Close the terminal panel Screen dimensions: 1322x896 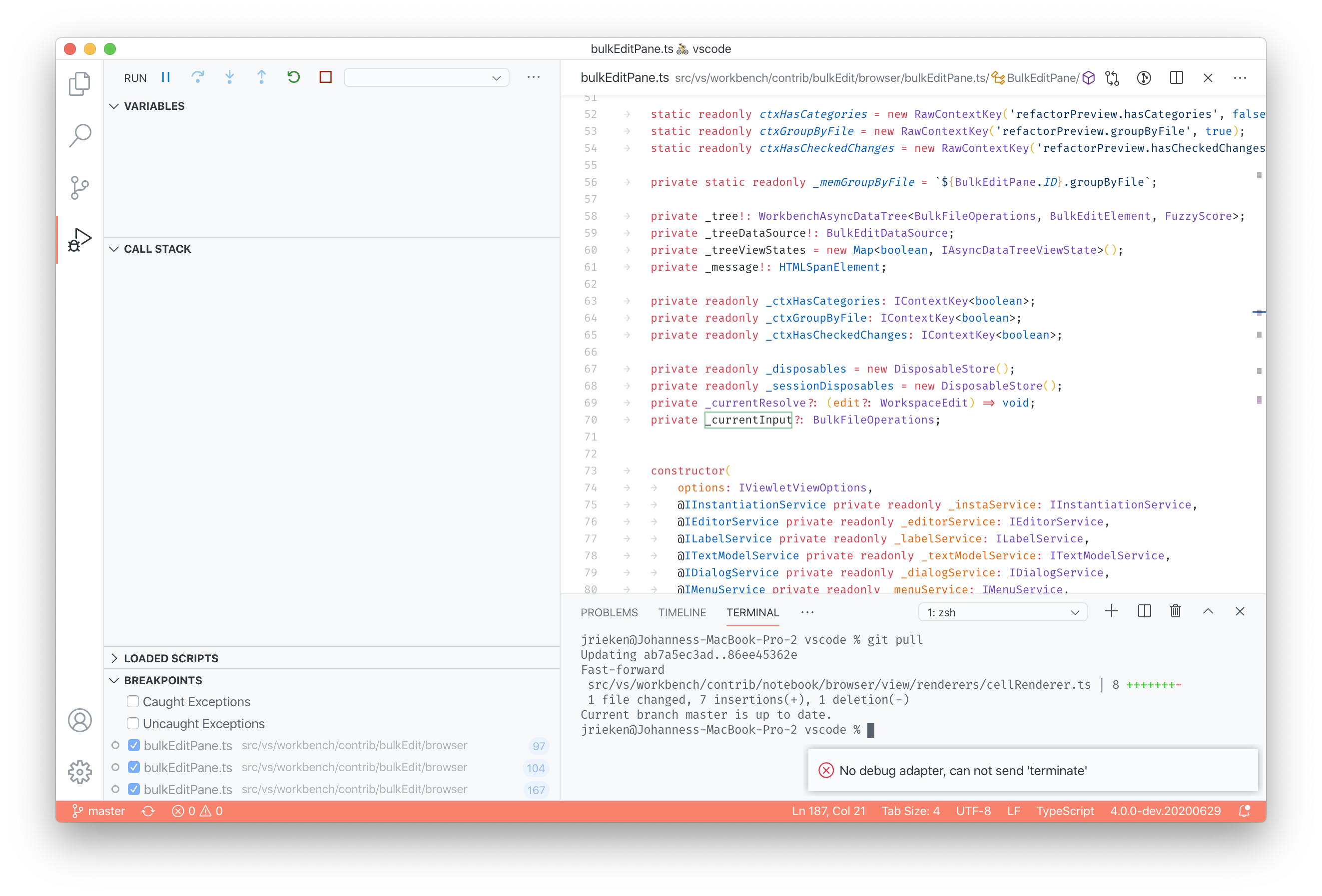pyautogui.click(x=1240, y=612)
